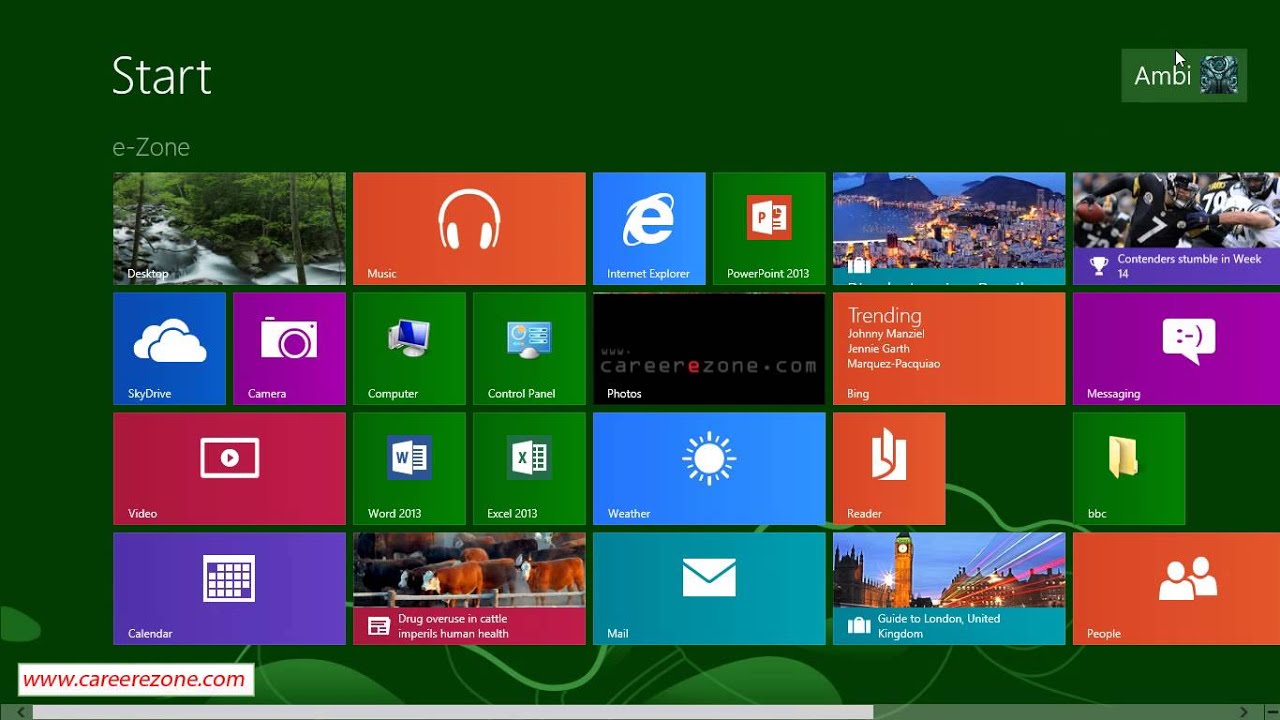
Task: Open the bbc folder tile
Action: (x=1129, y=469)
